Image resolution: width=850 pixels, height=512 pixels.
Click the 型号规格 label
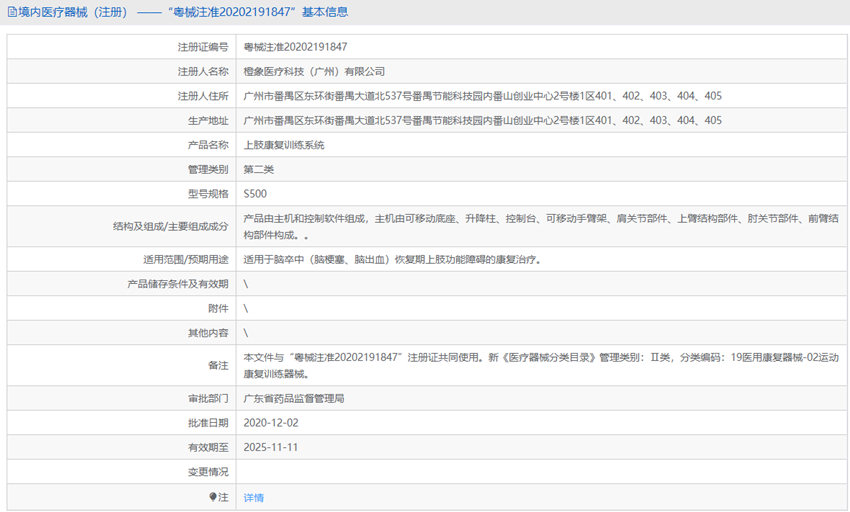[208, 194]
